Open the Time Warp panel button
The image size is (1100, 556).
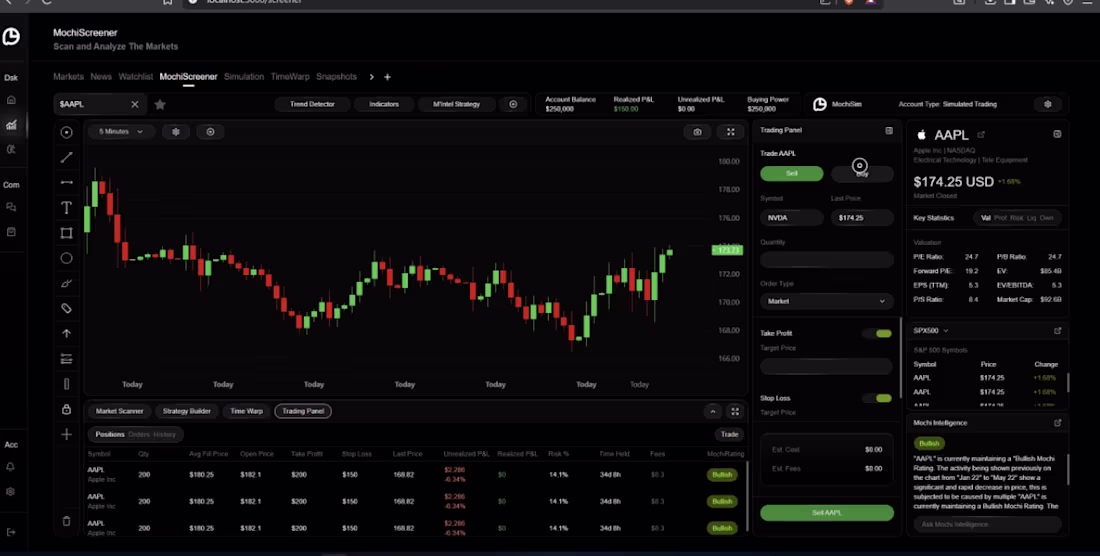246,412
